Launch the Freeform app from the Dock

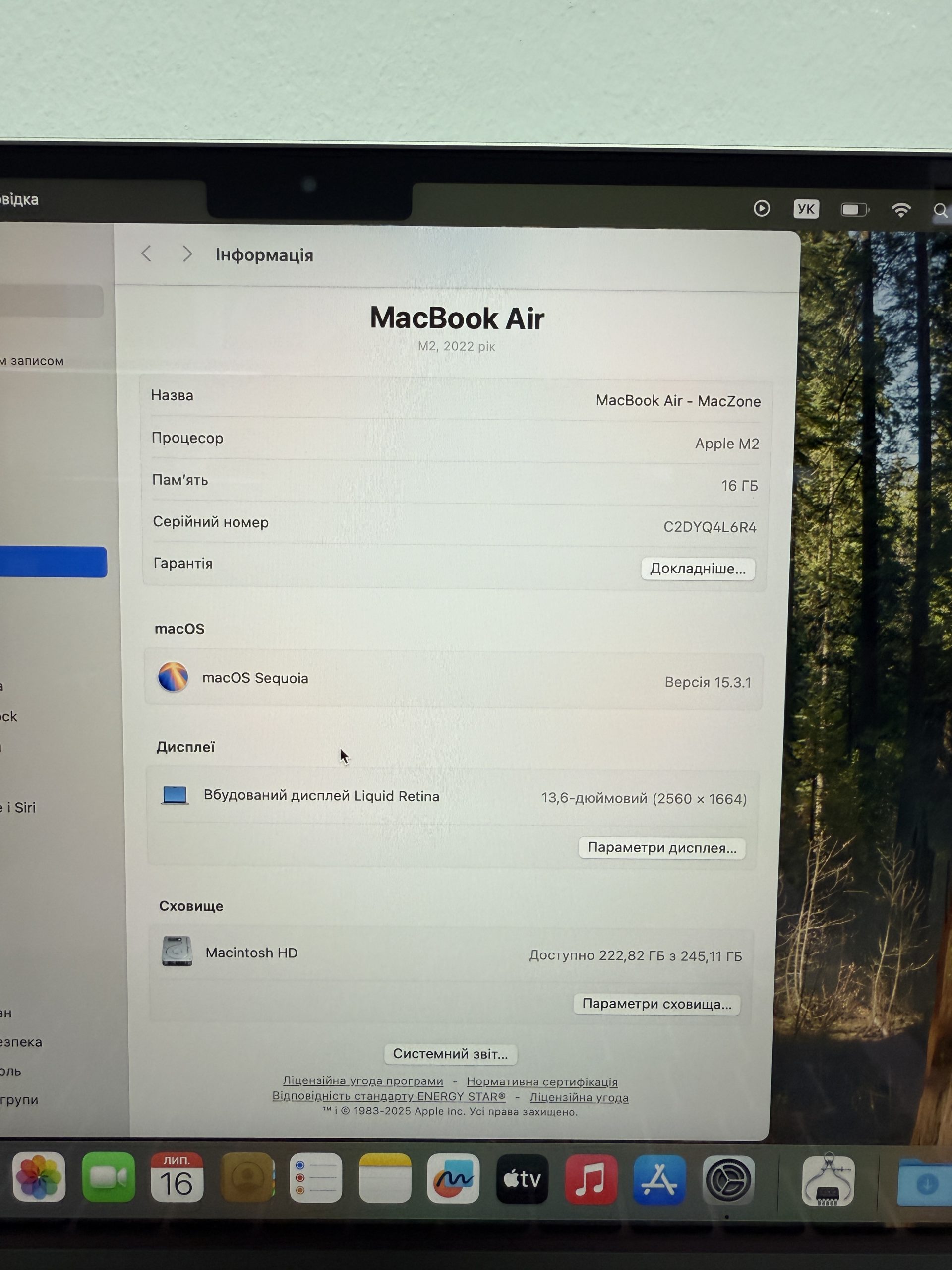click(453, 1179)
